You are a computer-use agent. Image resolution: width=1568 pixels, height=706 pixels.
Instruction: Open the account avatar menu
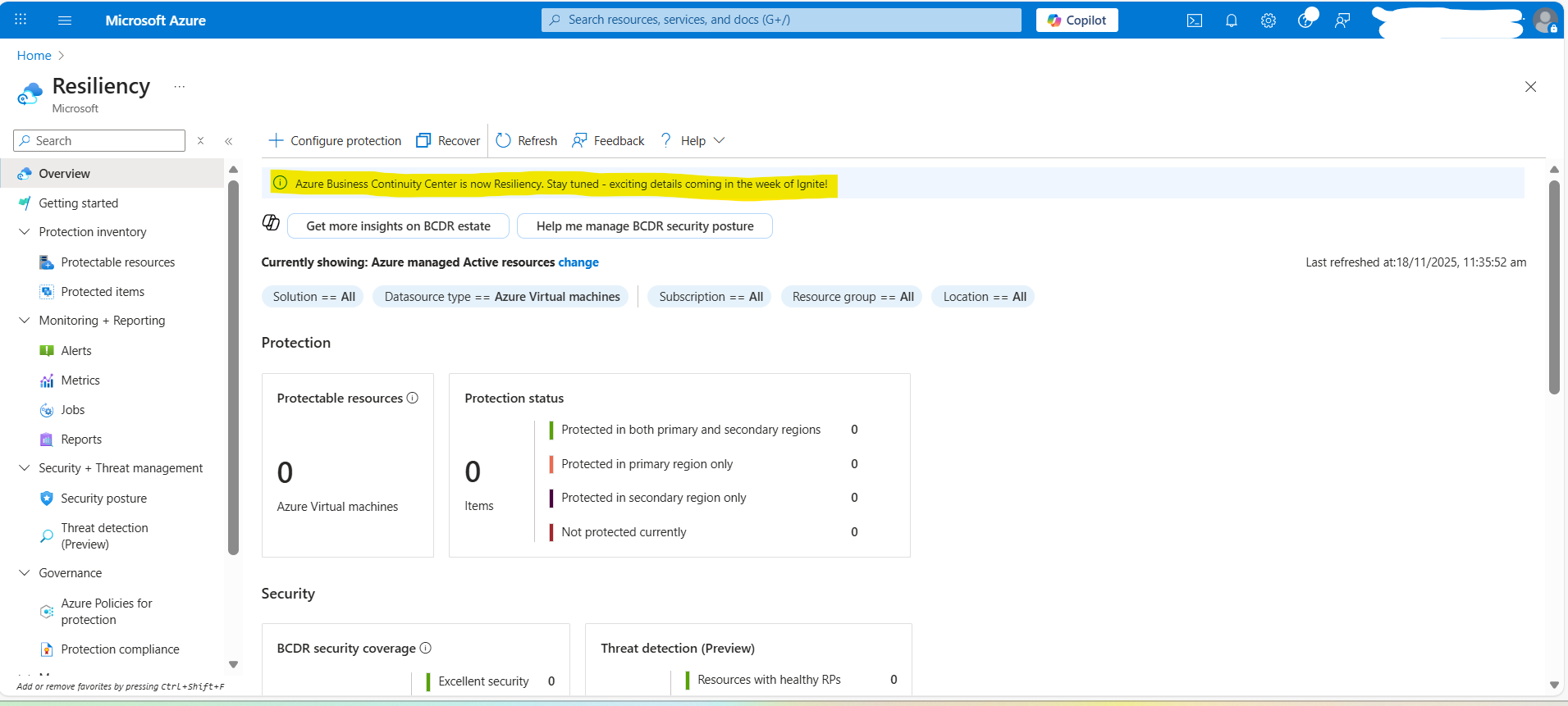click(1545, 20)
